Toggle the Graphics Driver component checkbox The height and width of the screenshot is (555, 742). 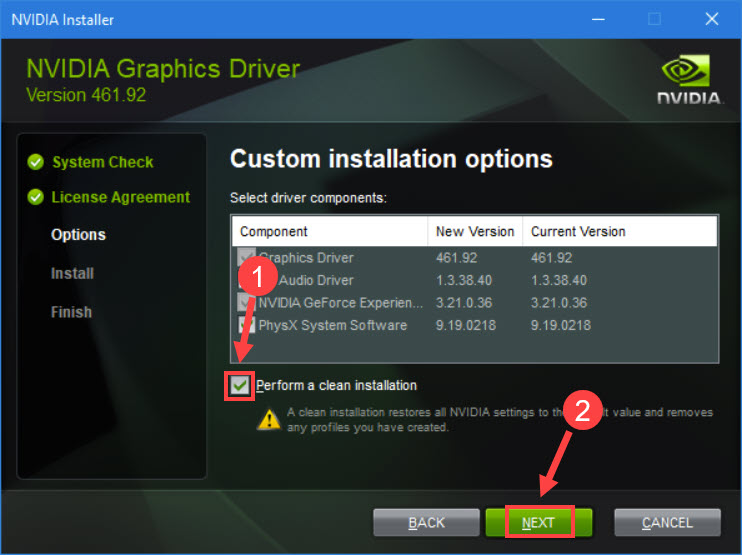pos(246,258)
